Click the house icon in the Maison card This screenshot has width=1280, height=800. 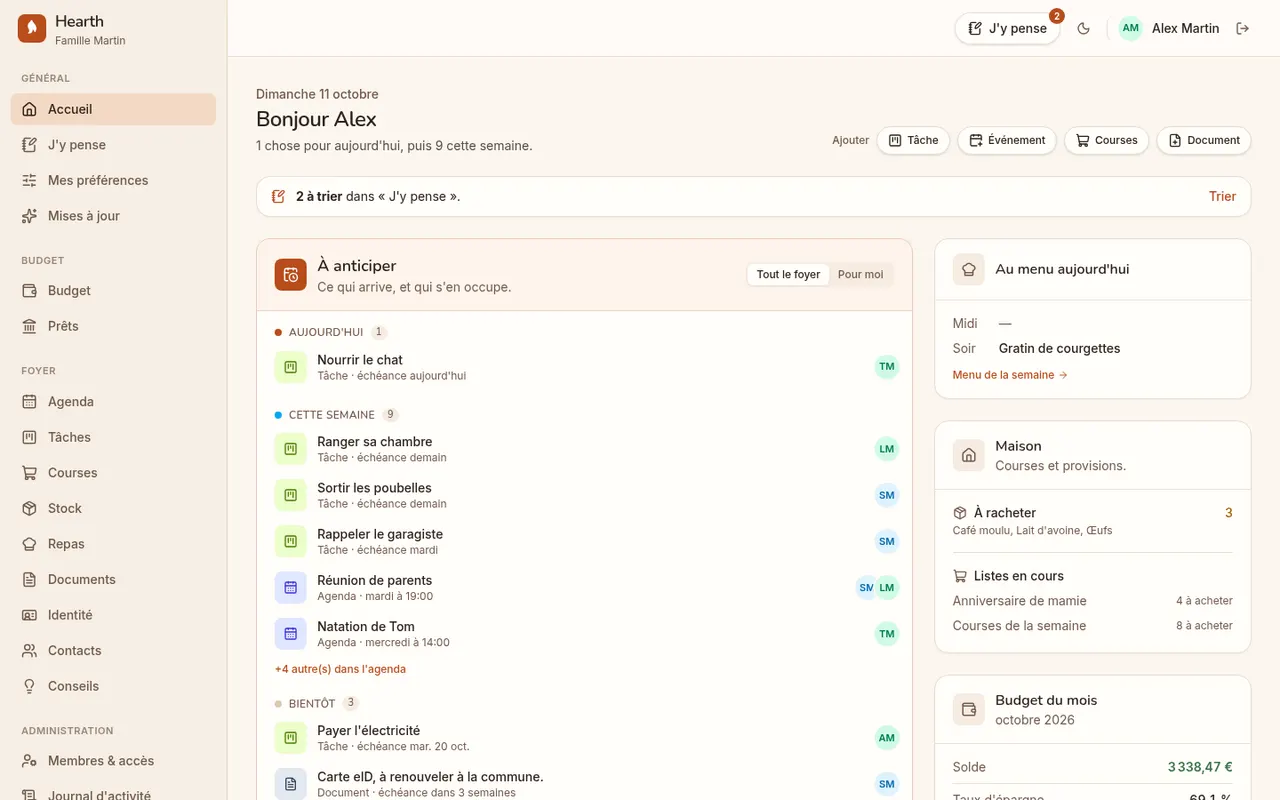[969, 455]
